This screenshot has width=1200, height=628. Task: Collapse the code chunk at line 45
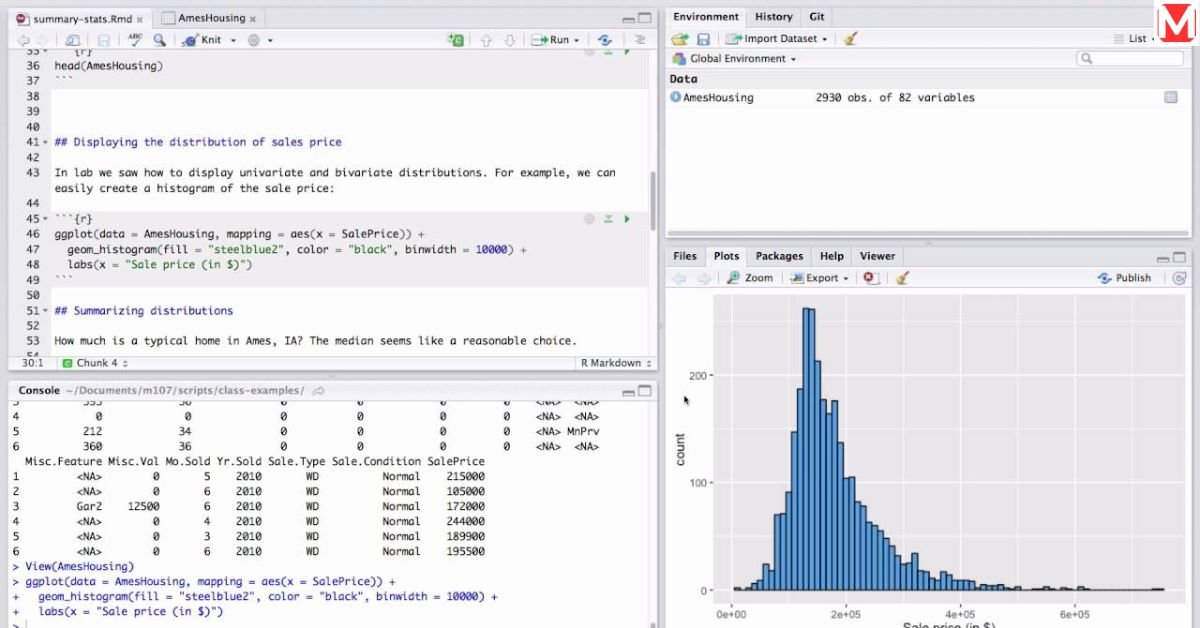click(45, 219)
